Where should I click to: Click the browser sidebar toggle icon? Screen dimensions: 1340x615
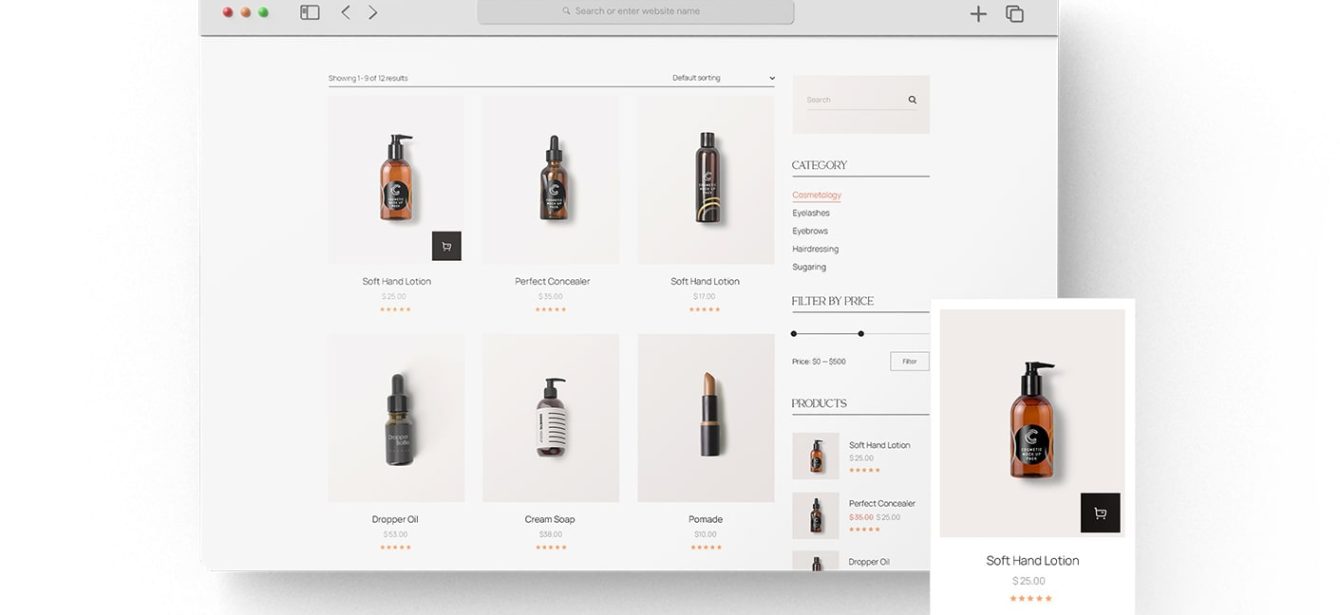click(310, 12)
